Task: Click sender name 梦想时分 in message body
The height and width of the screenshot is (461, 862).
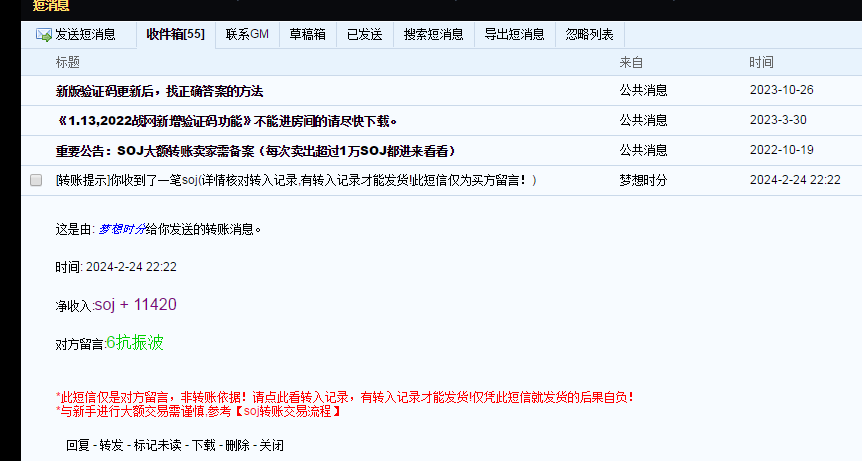Action: 121,229
